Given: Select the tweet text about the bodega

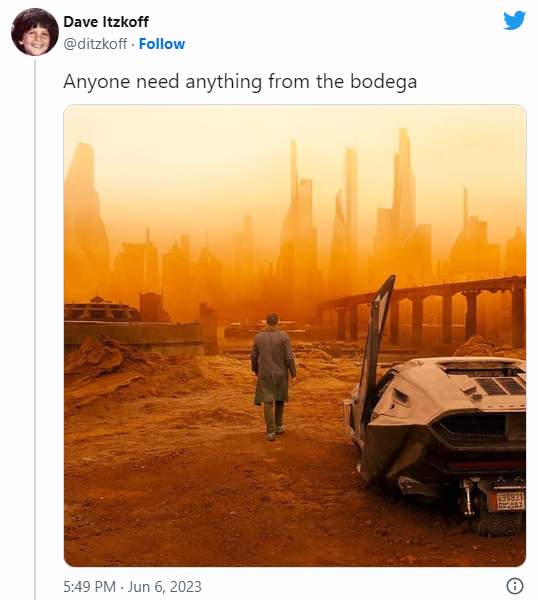Looking at the screenshot, I should coord(240,82).
